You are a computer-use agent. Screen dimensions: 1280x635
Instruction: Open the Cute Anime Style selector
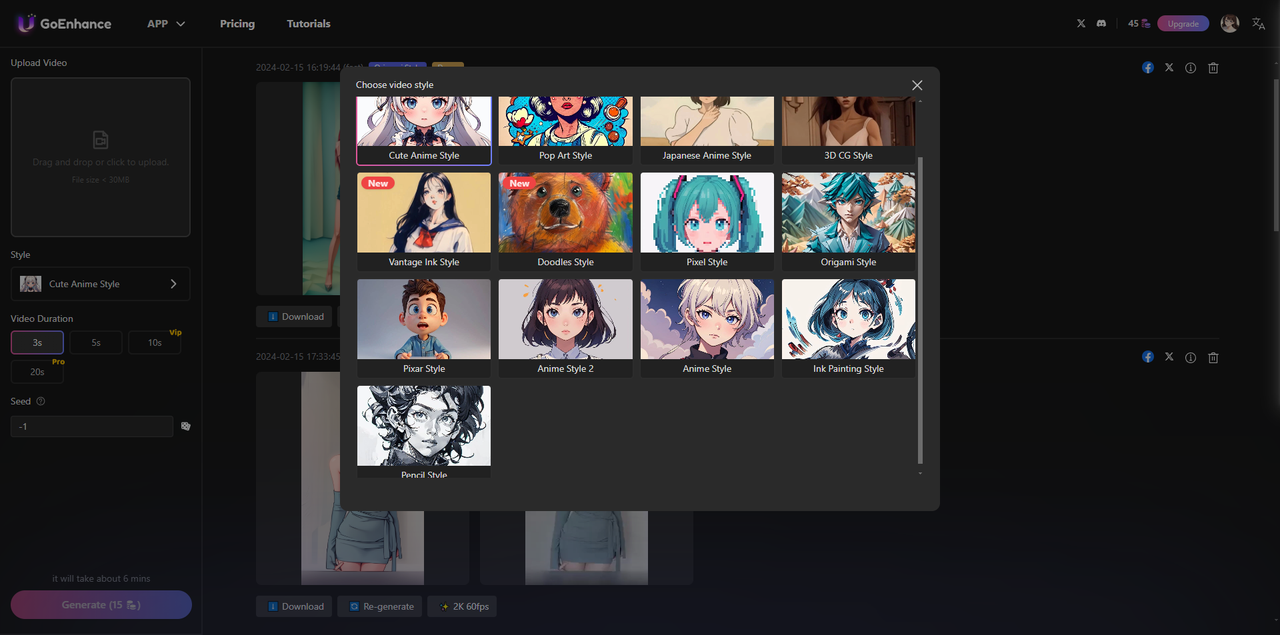click(x=100, y=284)
